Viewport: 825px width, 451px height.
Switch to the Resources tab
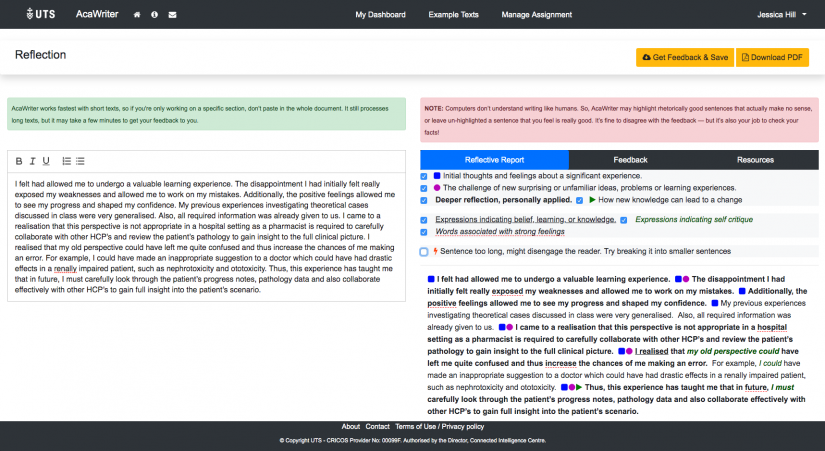(x=755, y=160)
